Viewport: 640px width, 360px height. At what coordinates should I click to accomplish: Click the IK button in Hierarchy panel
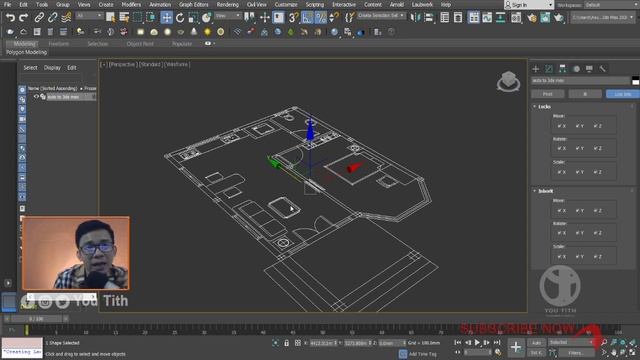584,94
